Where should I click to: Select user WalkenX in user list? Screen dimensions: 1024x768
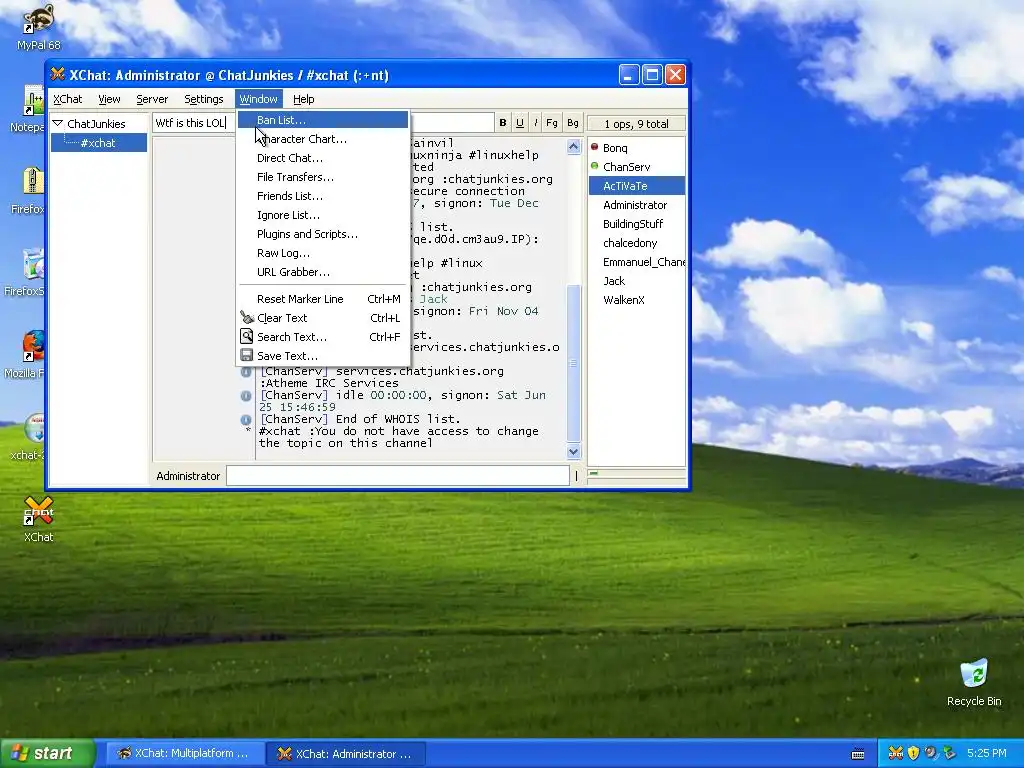coord(624,300)
